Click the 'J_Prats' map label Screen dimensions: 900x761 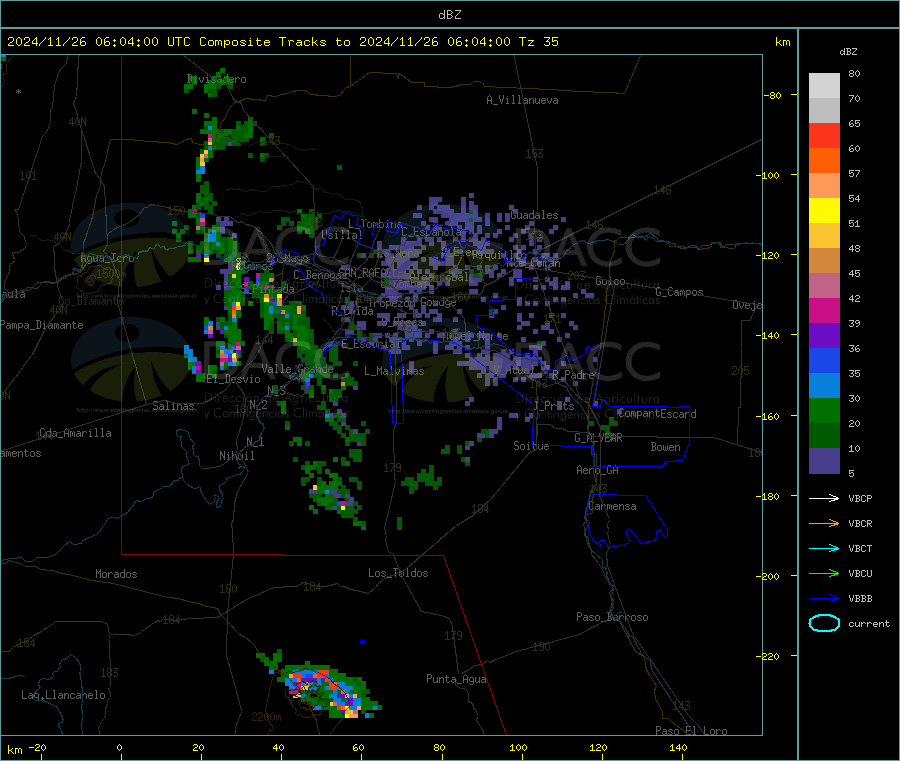(x=554, y=406)
